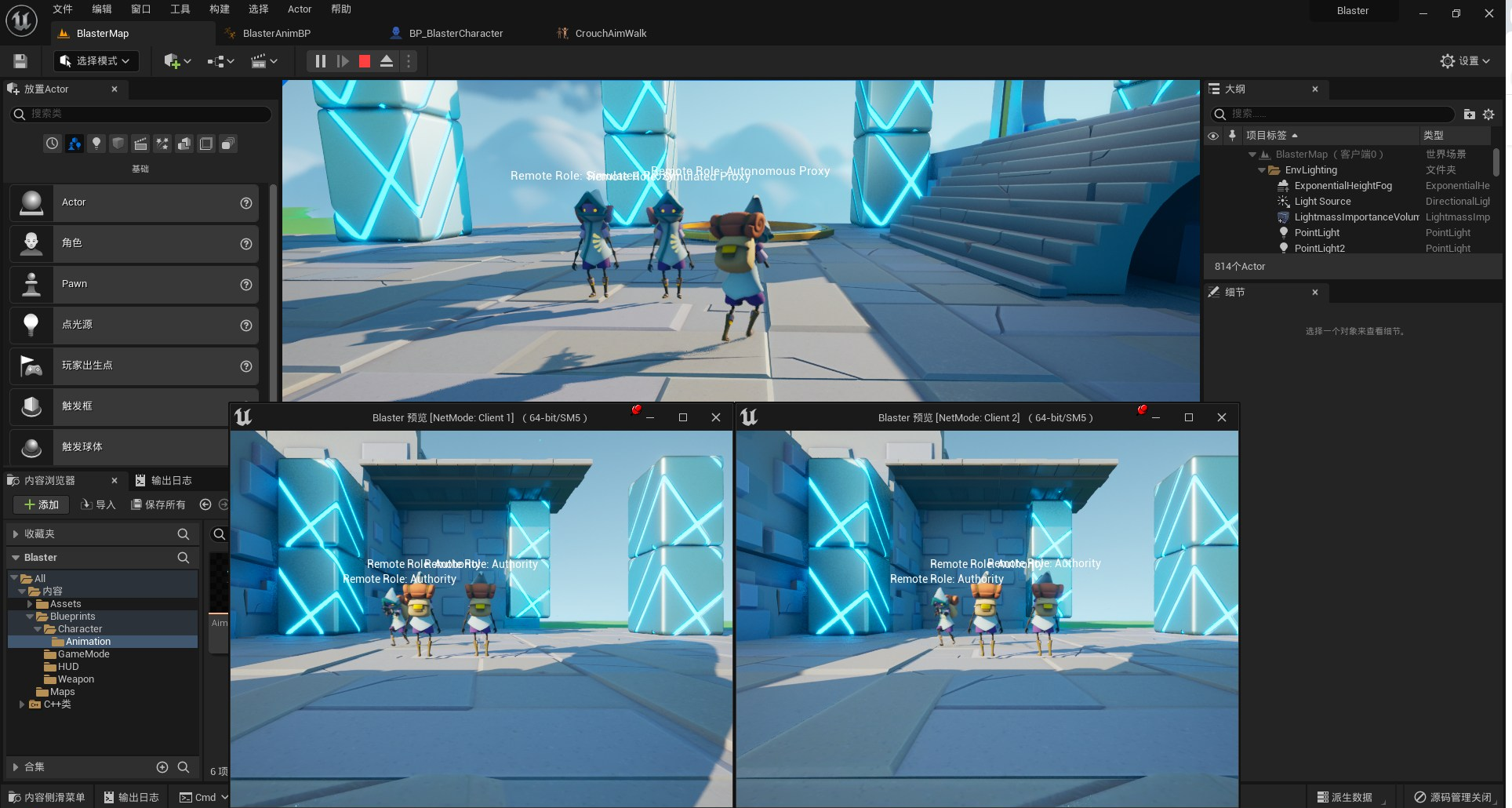Open the 内容侧滑菜单 content drawer
Viewport: 1512px width, 808px height.
[46, 797]
